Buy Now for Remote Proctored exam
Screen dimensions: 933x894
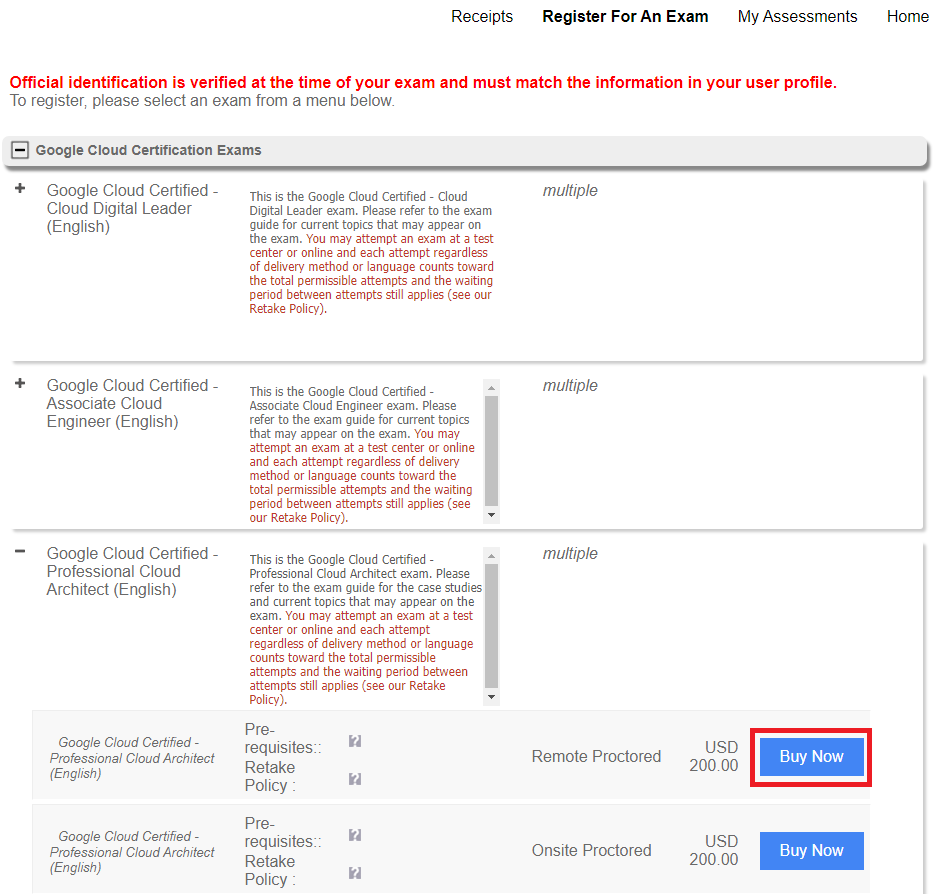click(811, 756)
